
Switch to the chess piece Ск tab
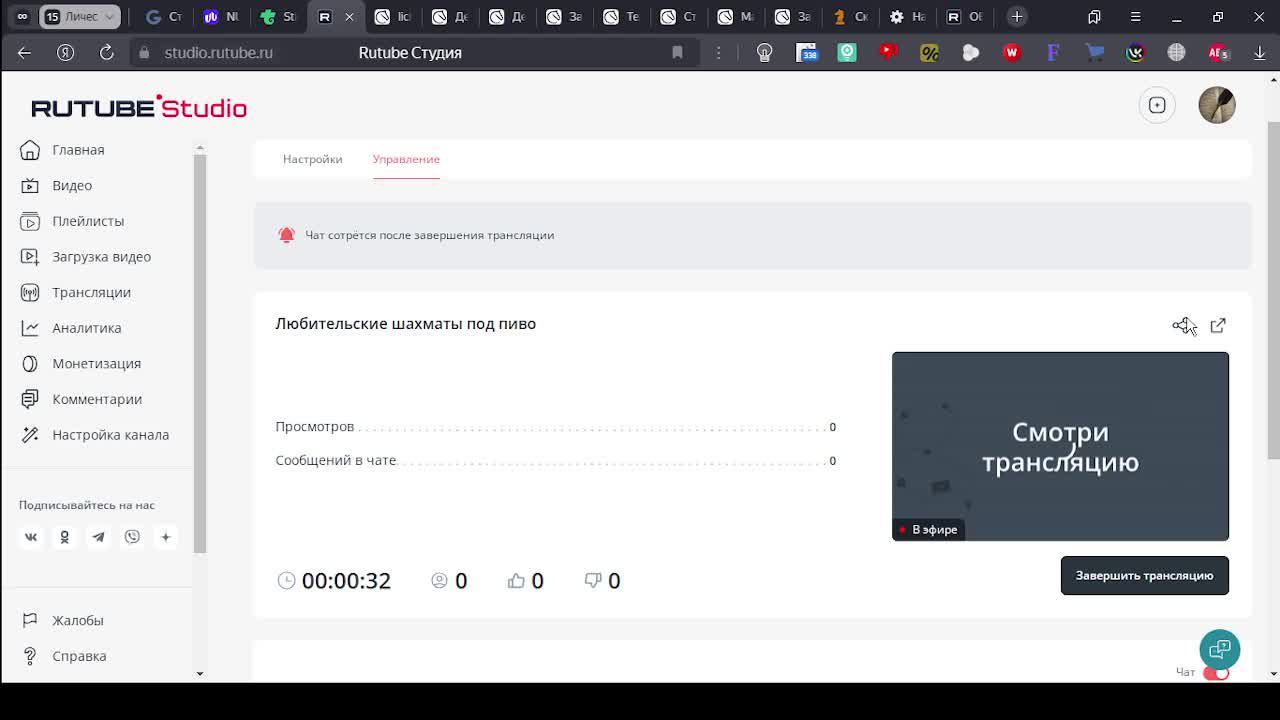pos(850,17)
